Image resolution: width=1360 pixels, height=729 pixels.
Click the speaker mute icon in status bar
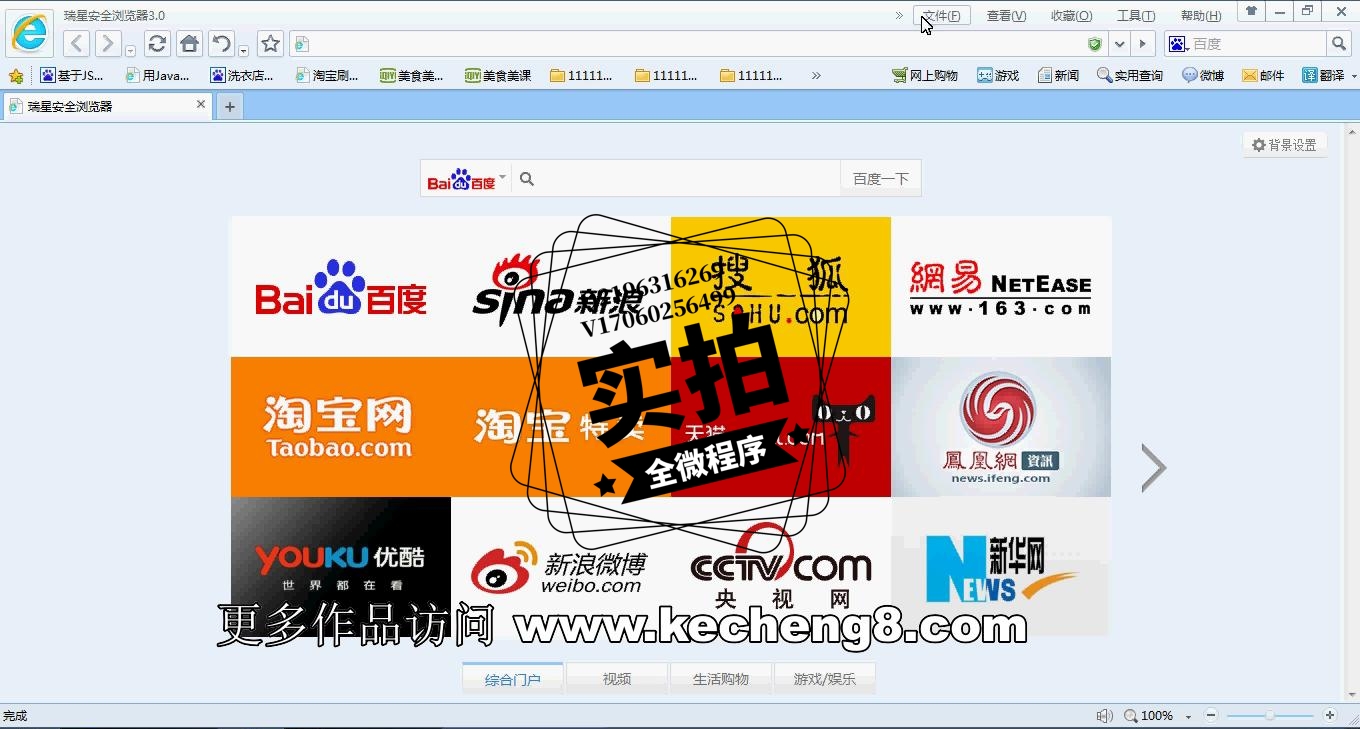(1104, 716)
